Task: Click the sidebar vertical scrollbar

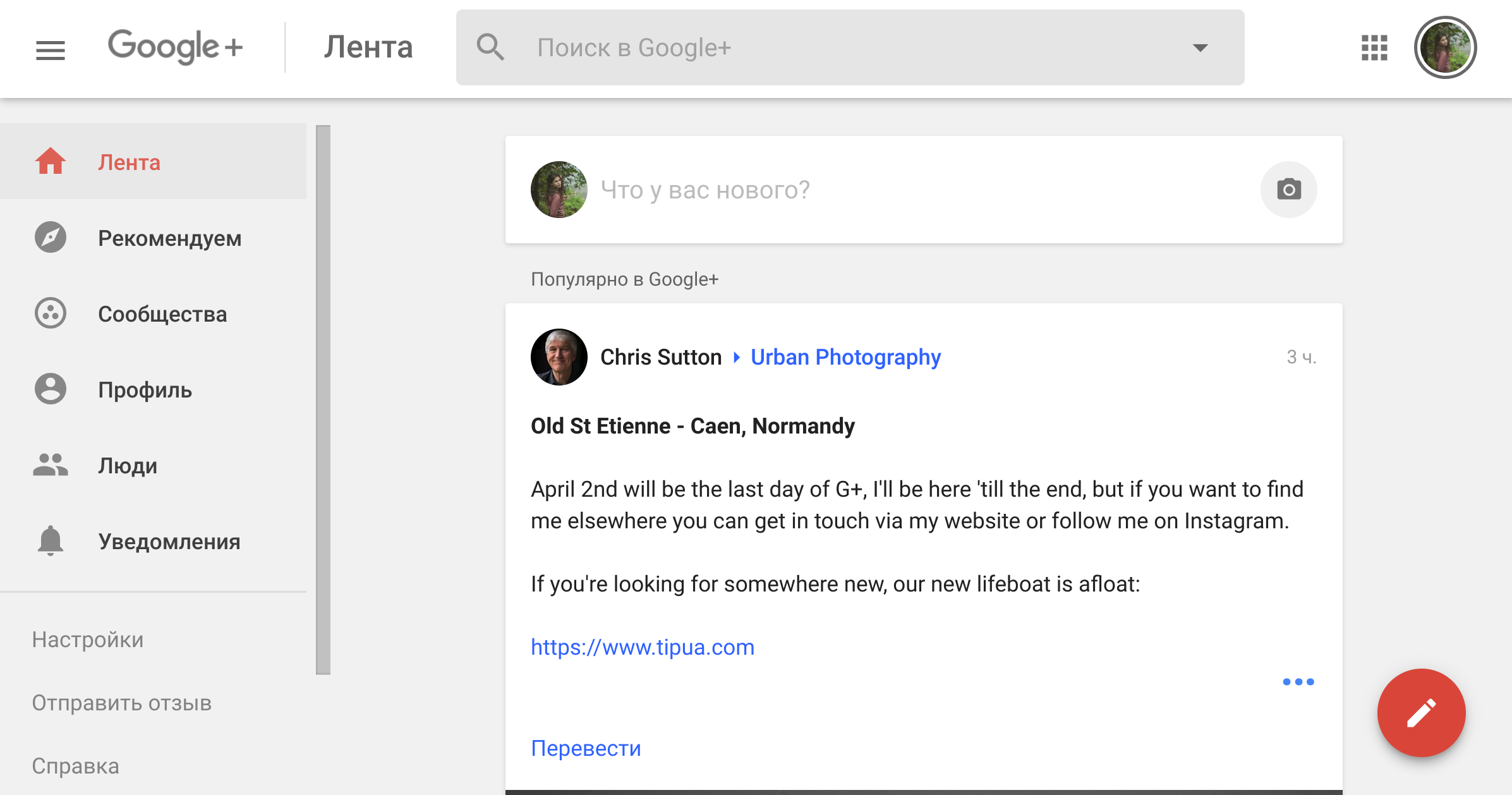Action: click(323, 399)
